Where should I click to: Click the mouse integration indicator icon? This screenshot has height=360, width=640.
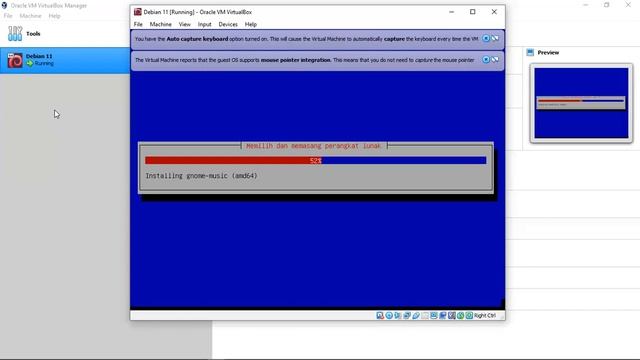[x=460, y=316]
